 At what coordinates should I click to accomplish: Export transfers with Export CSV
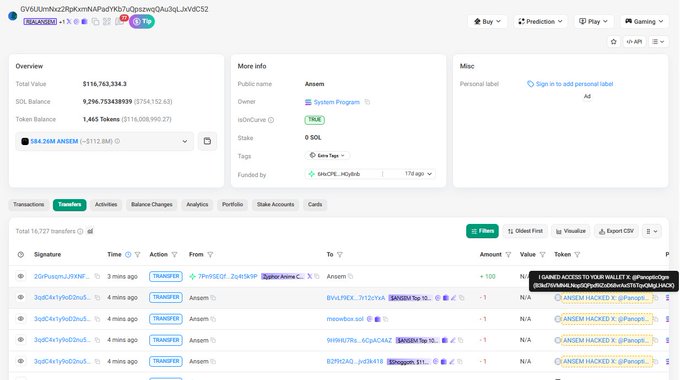tap(616, 231)
